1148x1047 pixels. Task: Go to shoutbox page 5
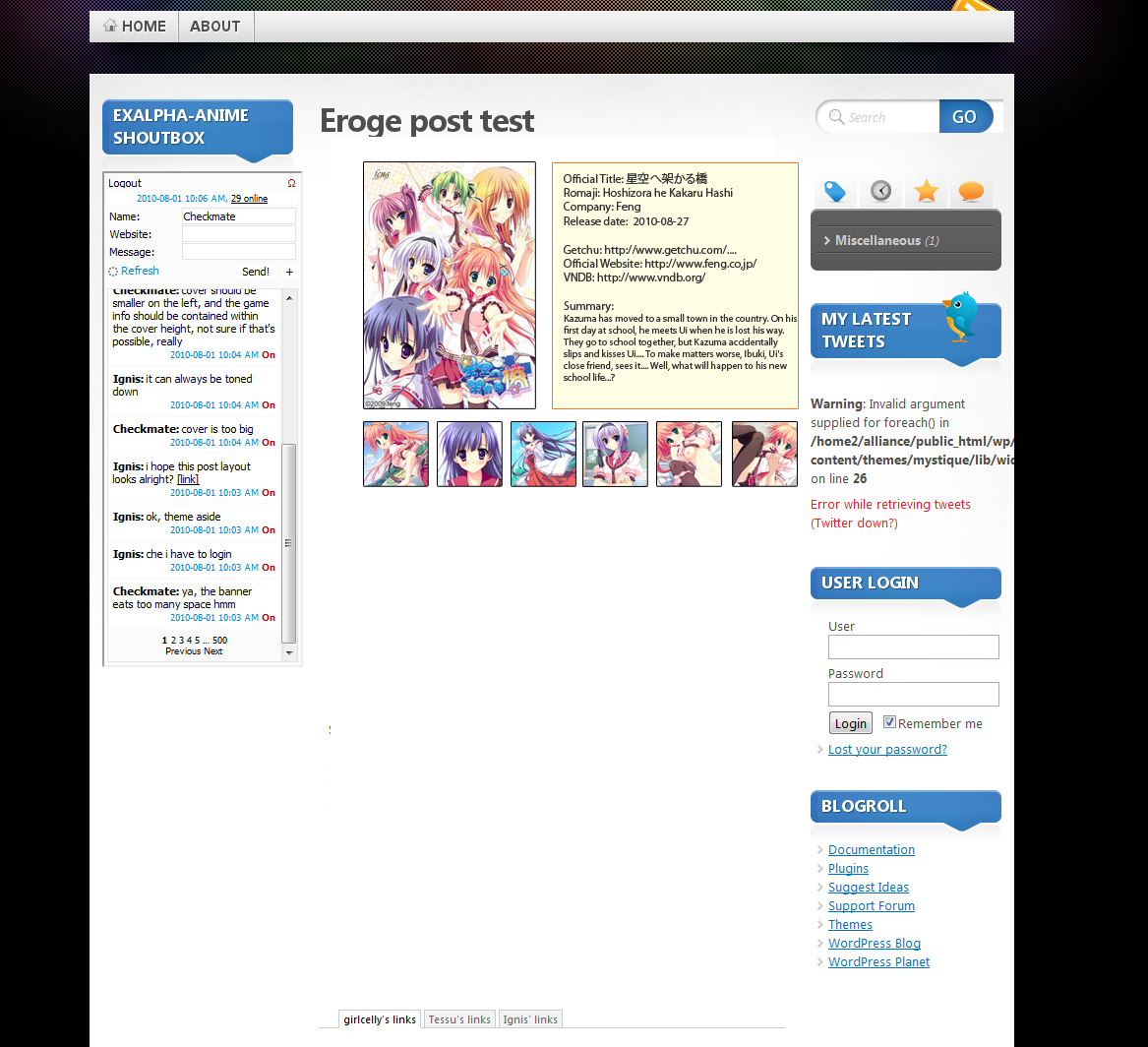click(x=197, y=640)
